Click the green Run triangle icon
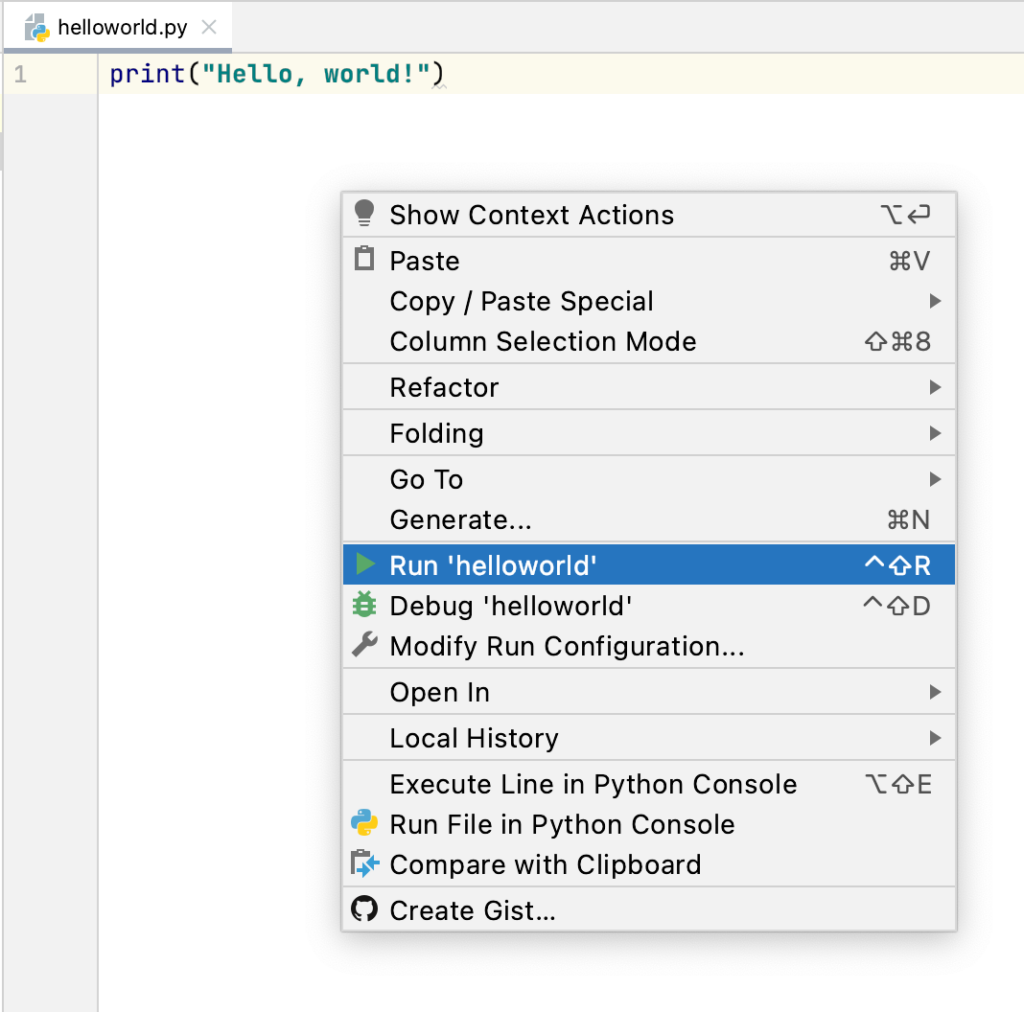 pos(365,565)
